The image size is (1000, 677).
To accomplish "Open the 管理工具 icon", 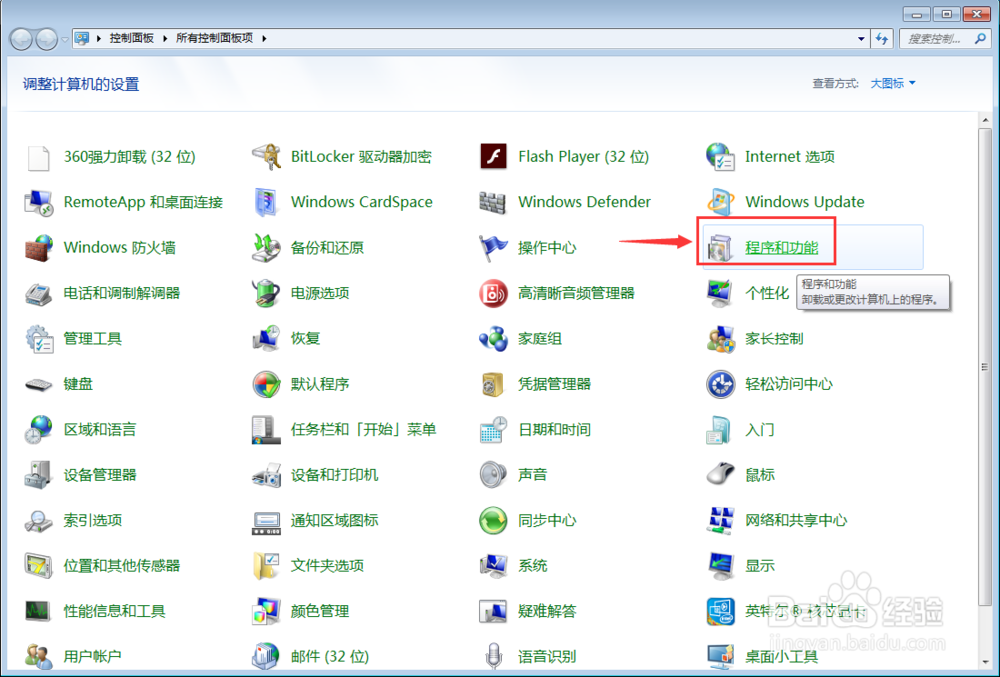I will (40, 338).
